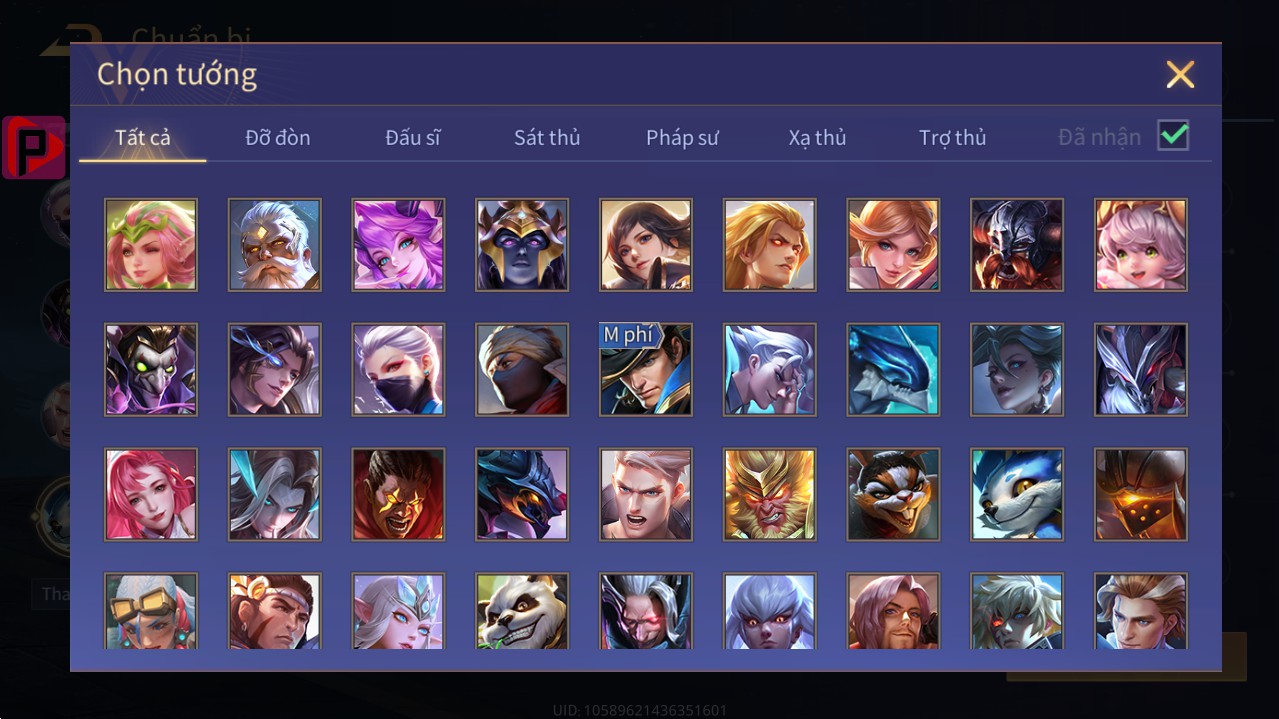Select the white-bearded old man hero portrait
1279x719 pixels.
tap(274, 244)
